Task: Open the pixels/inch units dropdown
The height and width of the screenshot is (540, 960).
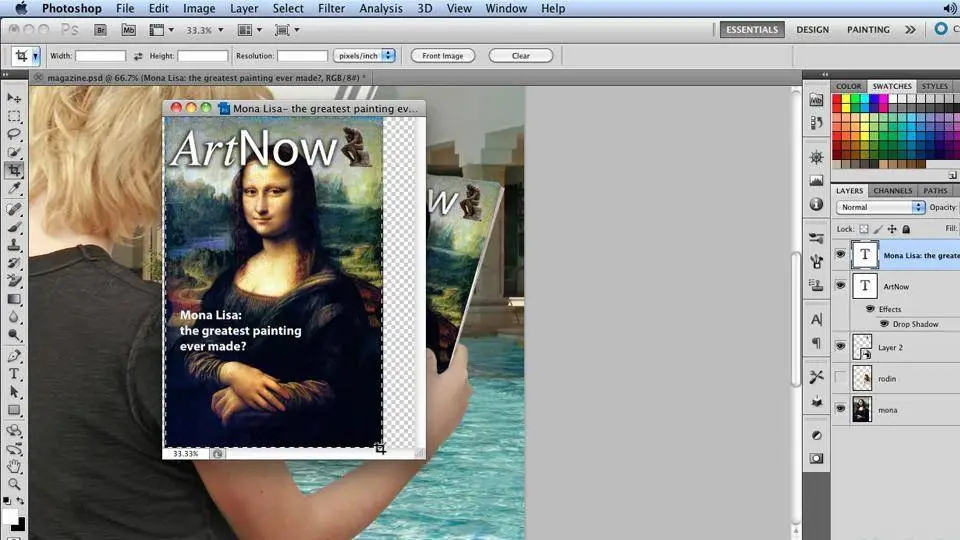Action: pos(364,56)
